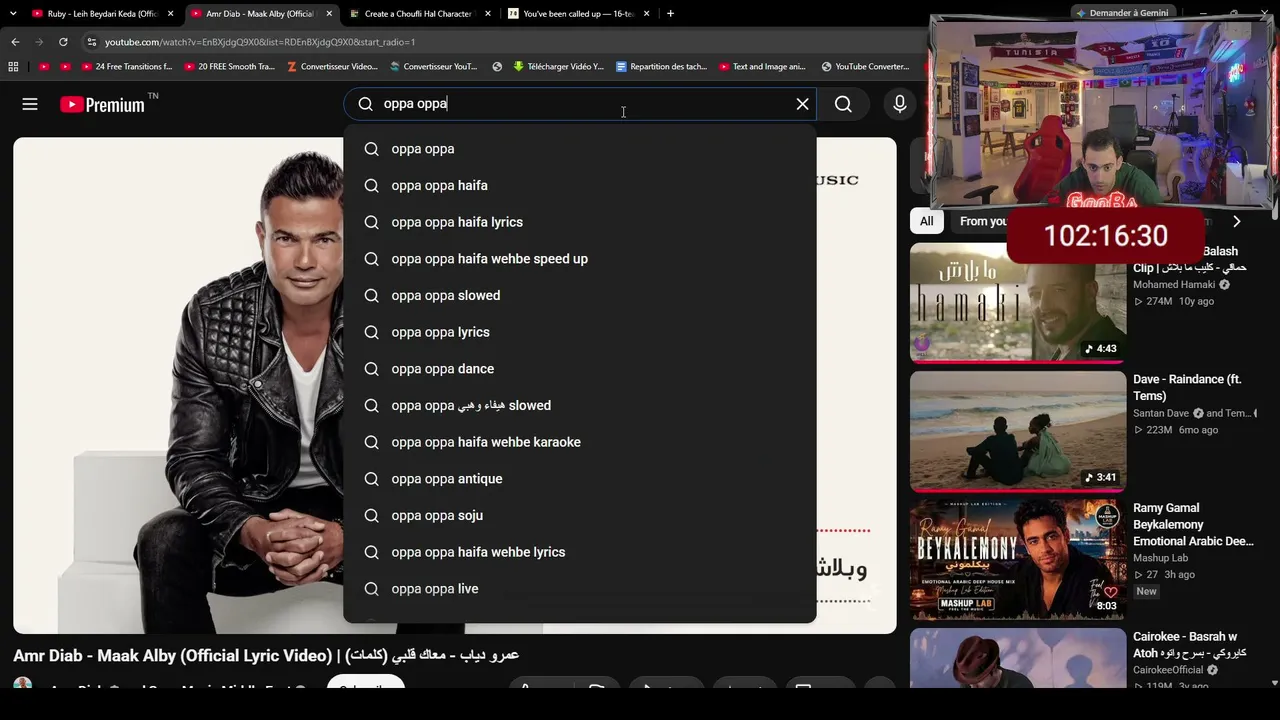
Task: Open the "Dave - Raindance (ft. Tems)" title
Action: click(1187, 388)
